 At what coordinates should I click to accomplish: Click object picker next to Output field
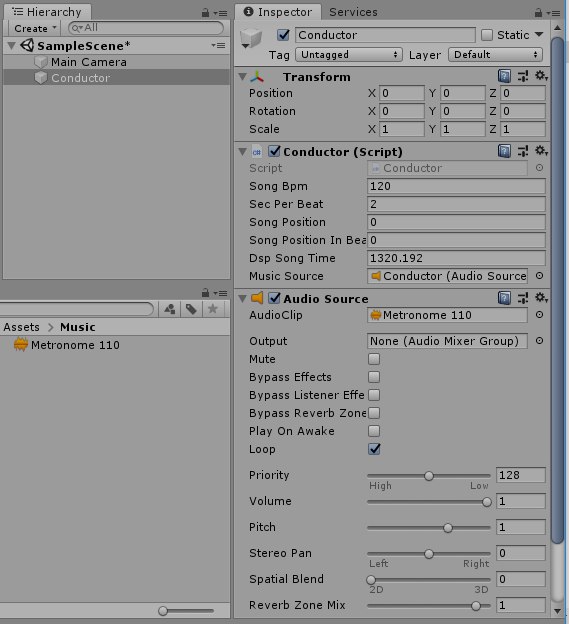539,341
